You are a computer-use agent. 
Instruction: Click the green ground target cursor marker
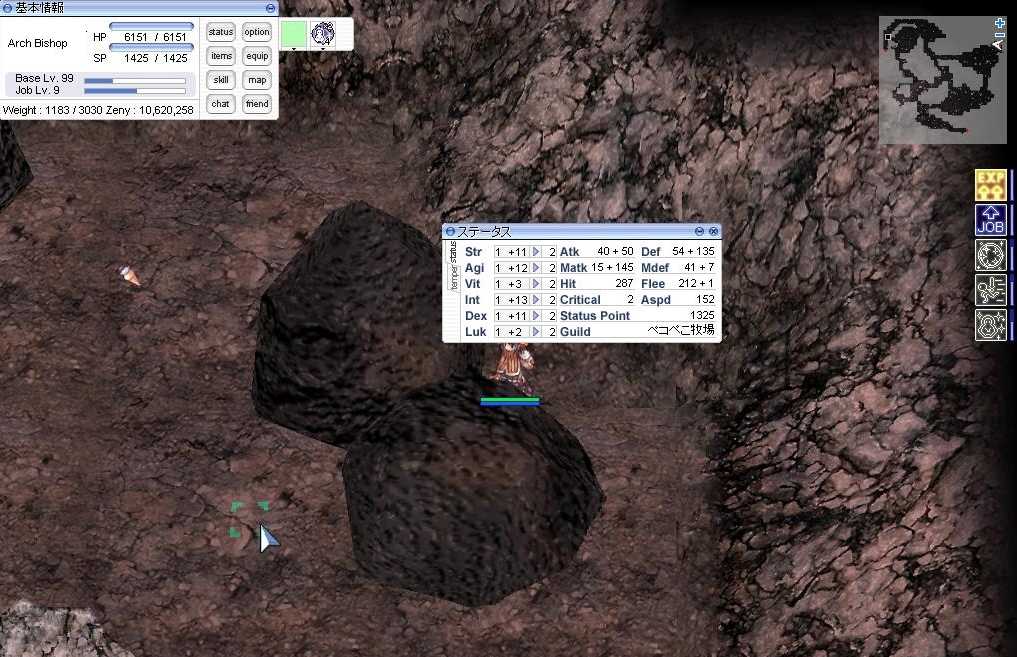click(x=250, y=519)
